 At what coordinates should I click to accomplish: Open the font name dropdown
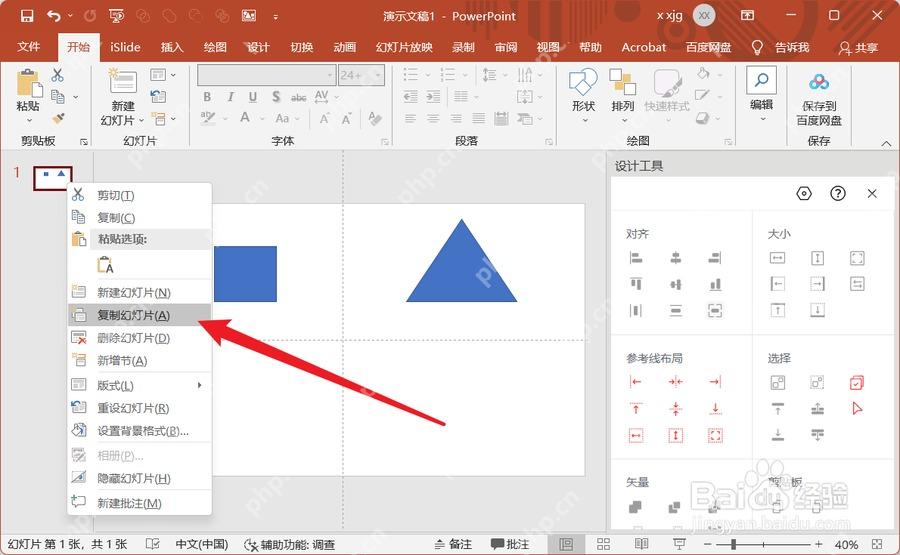[x=330, y=75]
